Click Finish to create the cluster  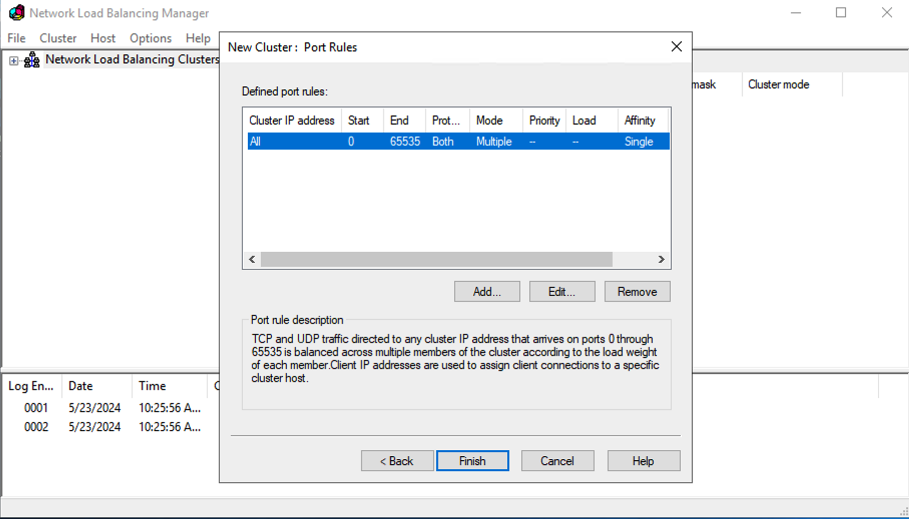tap(472, 461)
